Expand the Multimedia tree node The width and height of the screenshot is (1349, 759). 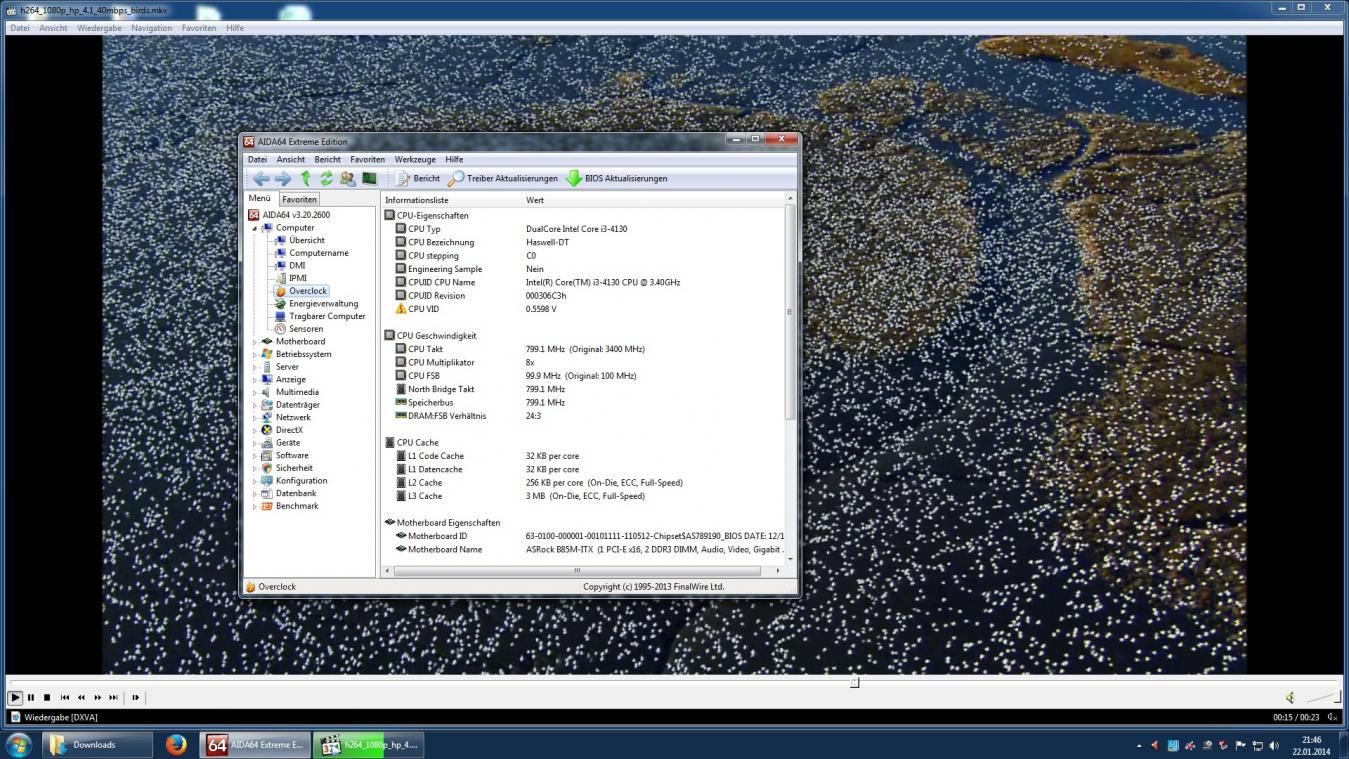pyautogui.click(x=254, y=392)
